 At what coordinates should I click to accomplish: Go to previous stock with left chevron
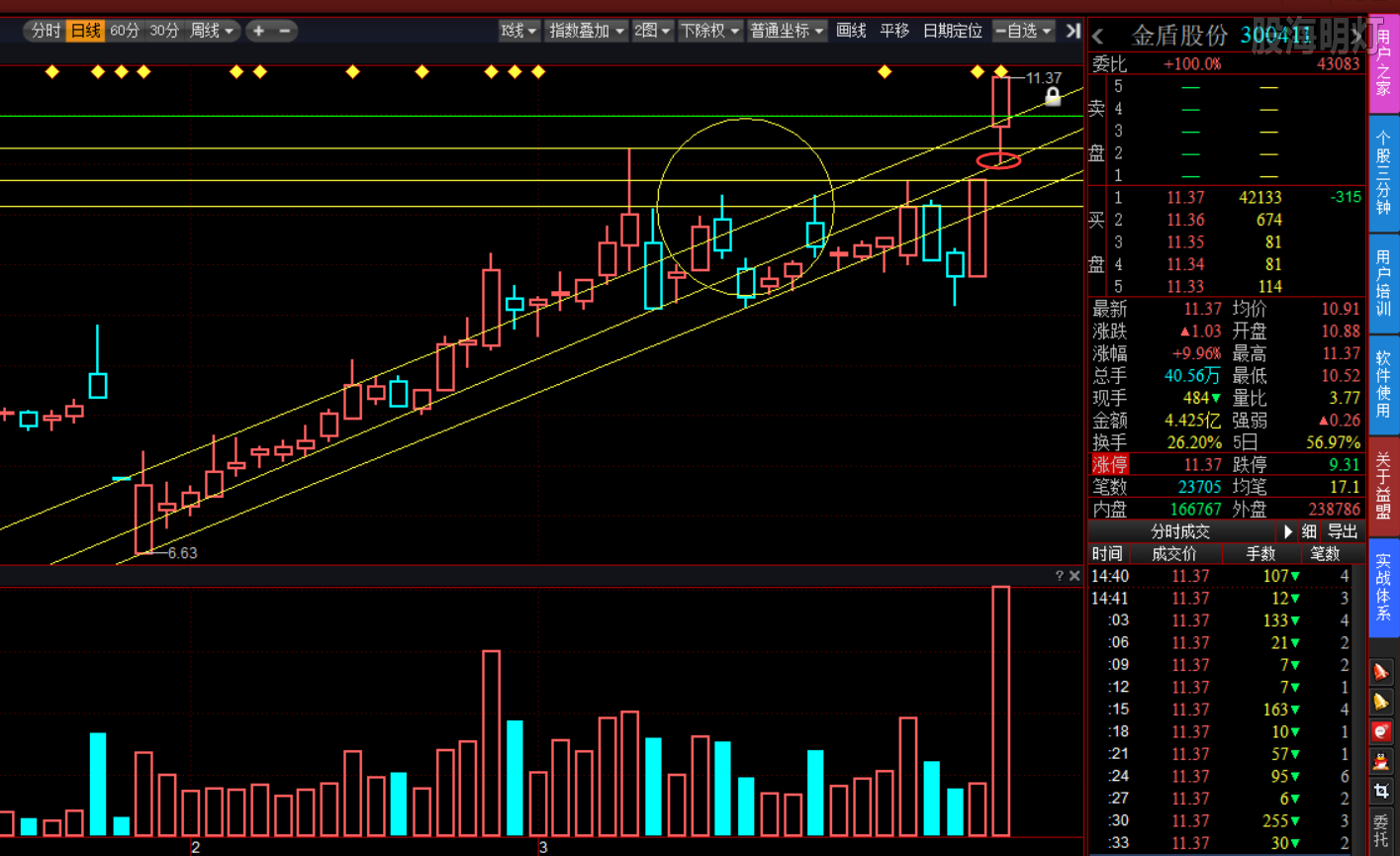point(1098,37)
